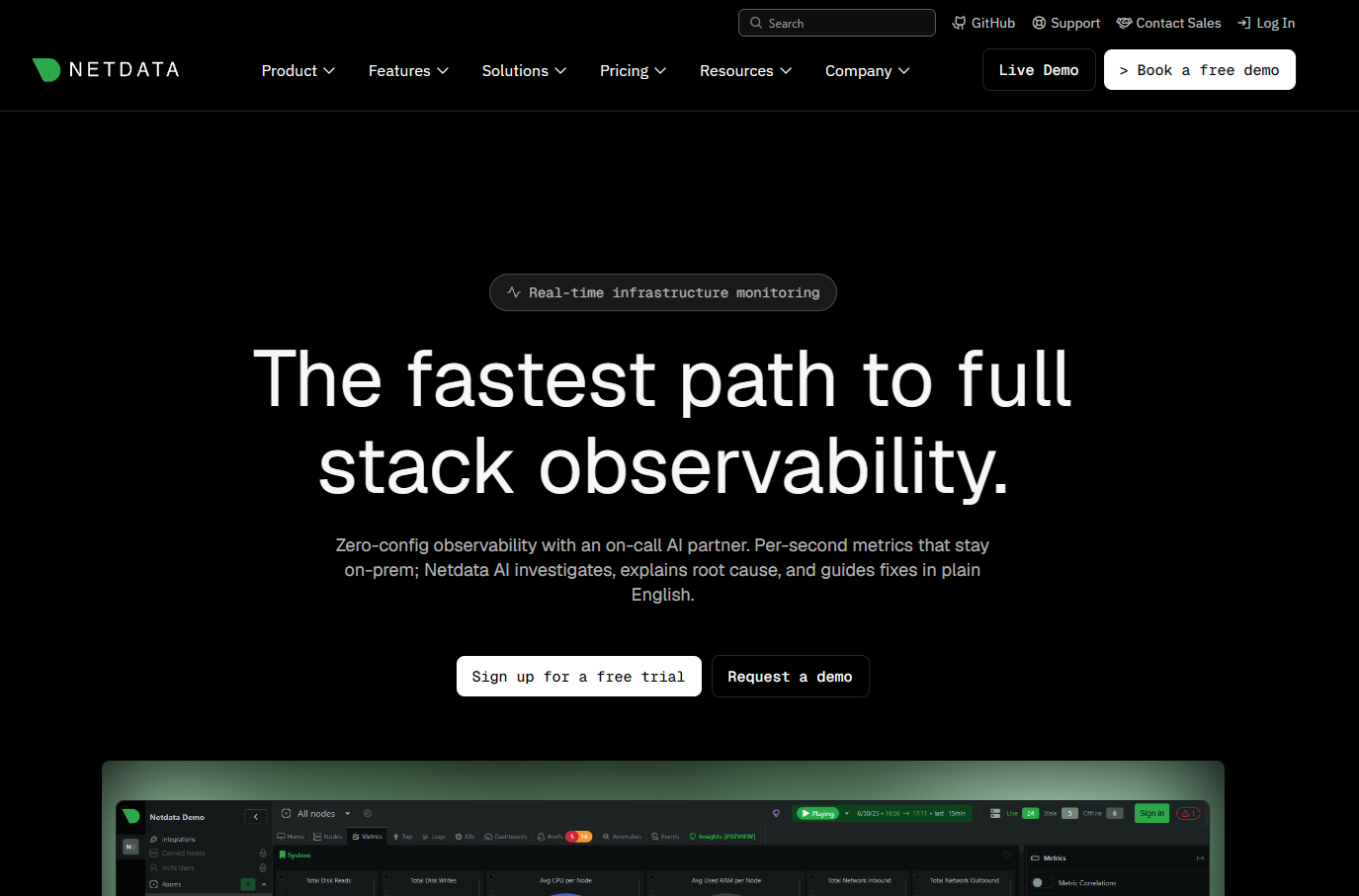Open the Insights [PREVIEW] tab
1359x896 pixels.
(722, 837)
